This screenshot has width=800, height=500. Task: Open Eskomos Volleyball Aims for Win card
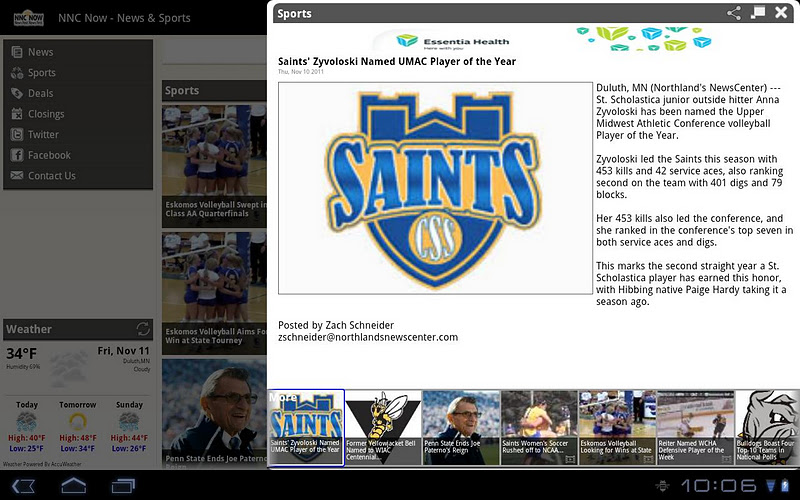click(x=214, y=293)
